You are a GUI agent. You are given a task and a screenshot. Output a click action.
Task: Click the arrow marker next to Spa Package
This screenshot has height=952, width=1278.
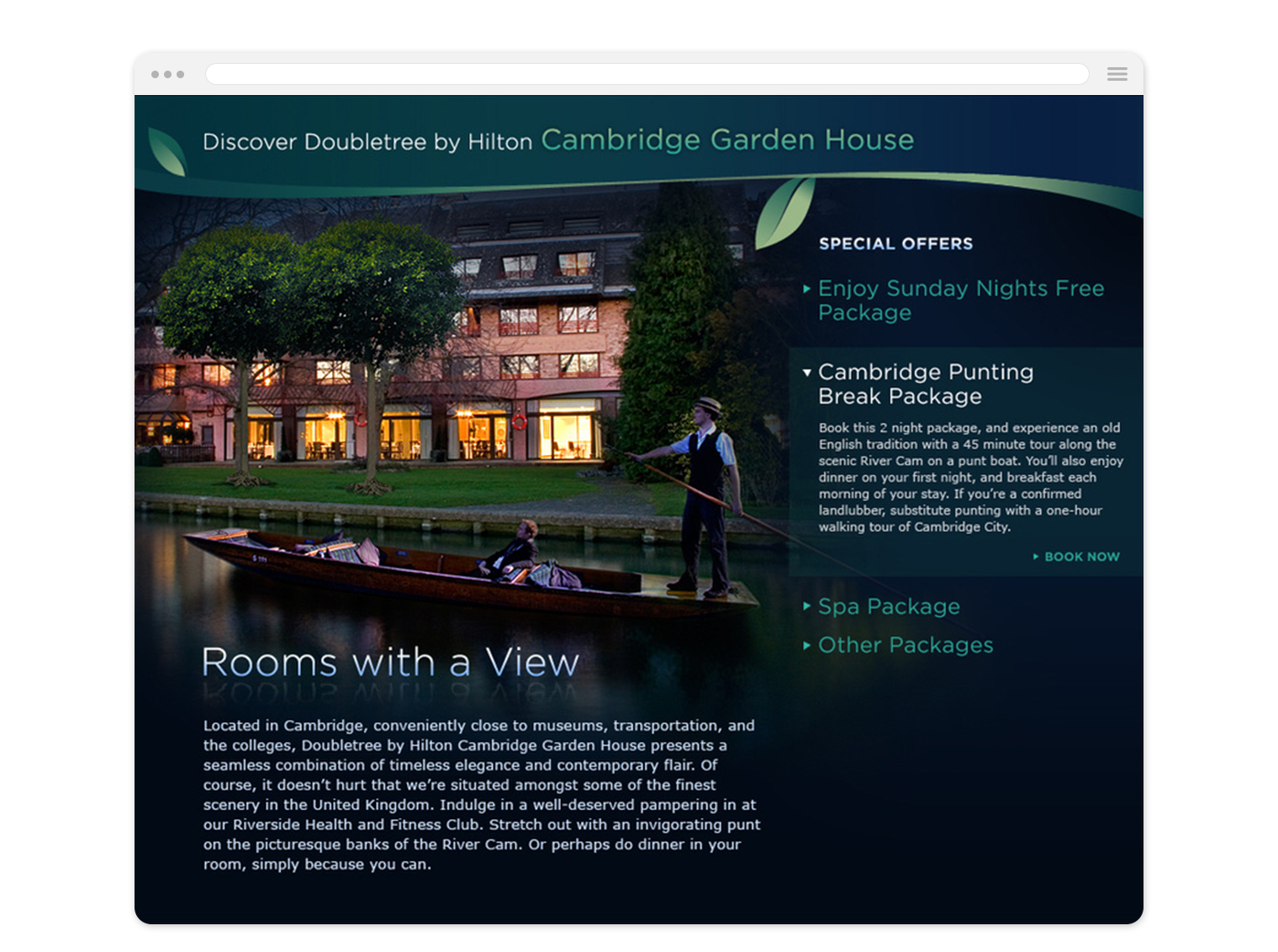click(x=806, y=606)
